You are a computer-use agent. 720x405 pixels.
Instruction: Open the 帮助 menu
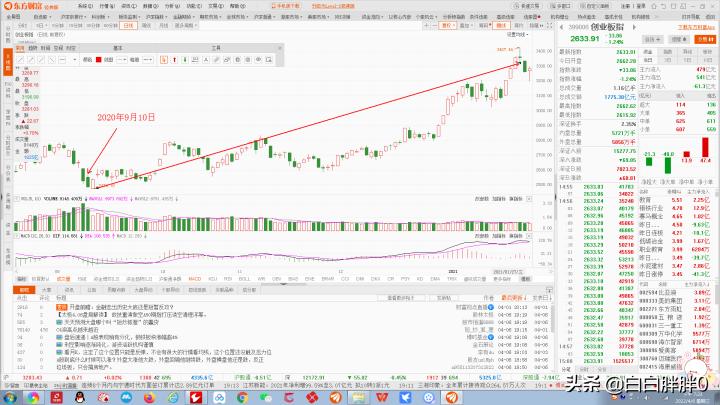(x=237, y=6)
